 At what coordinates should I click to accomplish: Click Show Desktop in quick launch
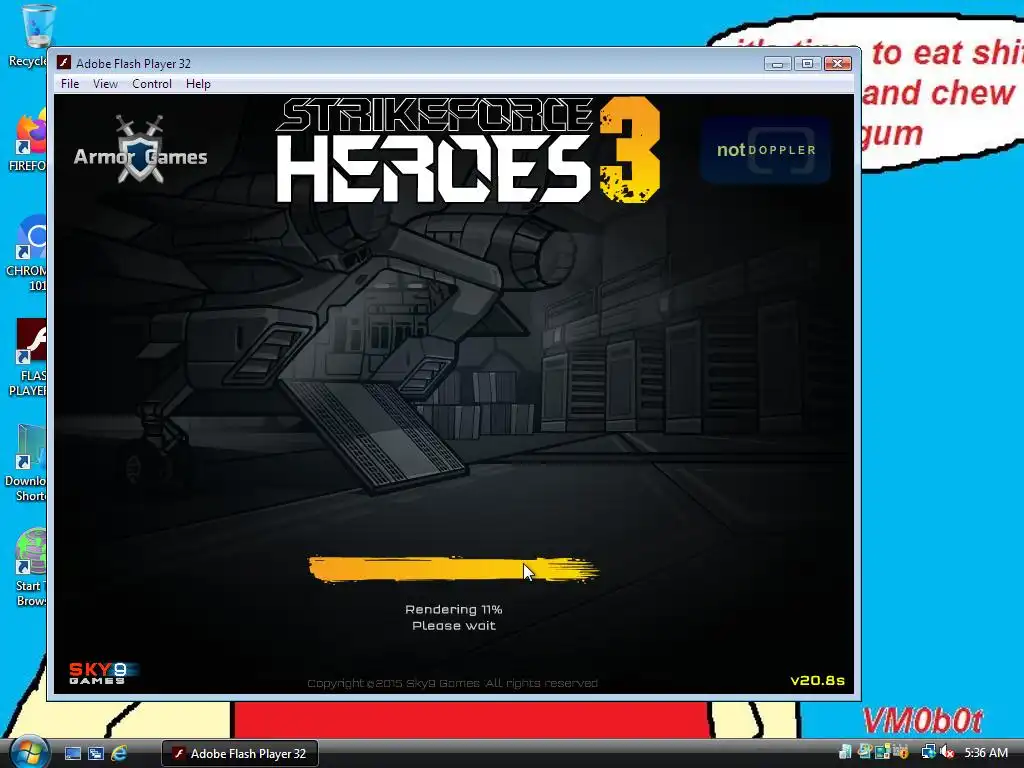pyautogui.click(x=72, y=754)
